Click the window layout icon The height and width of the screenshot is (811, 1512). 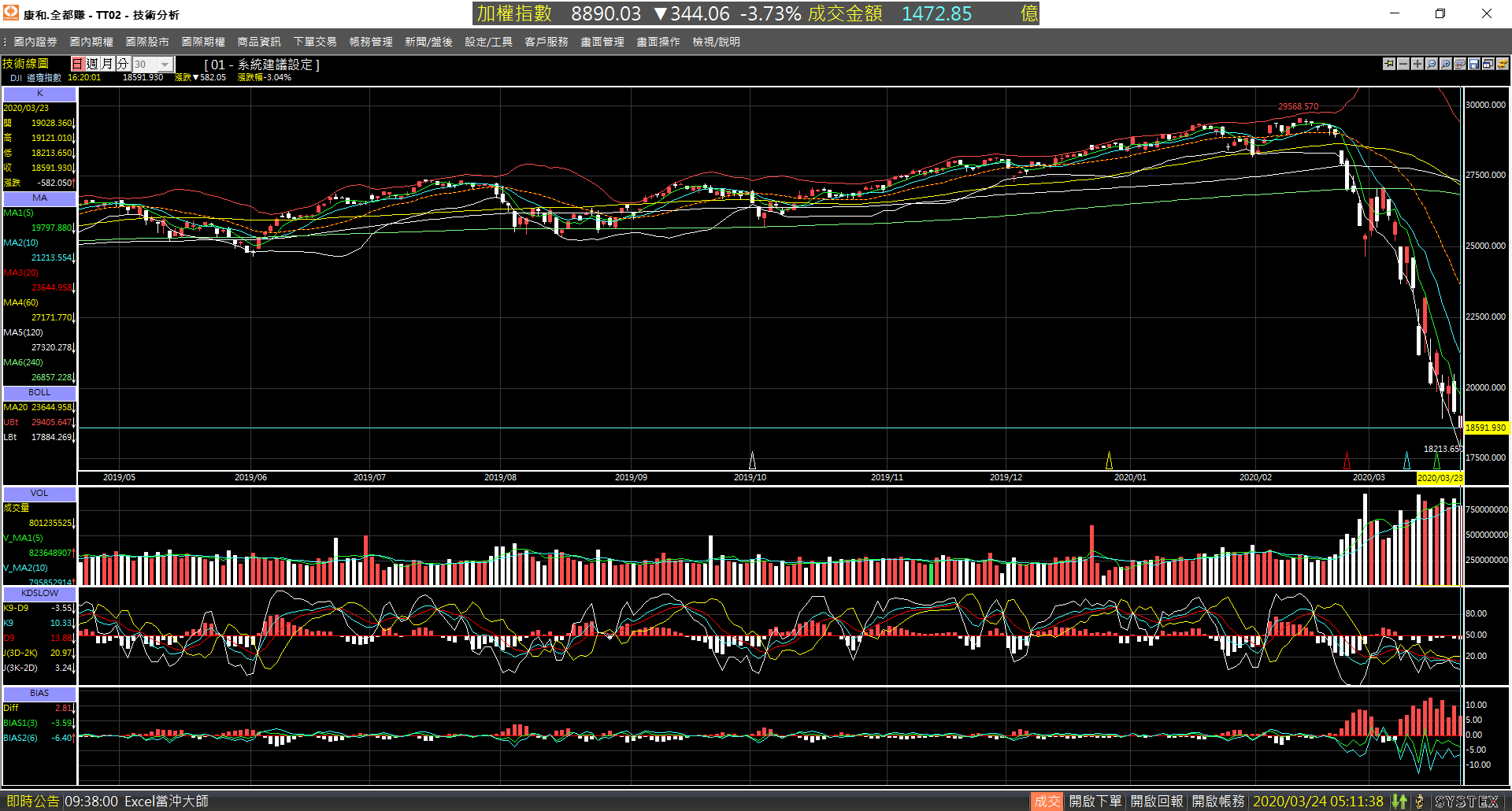coord(1488,64)
